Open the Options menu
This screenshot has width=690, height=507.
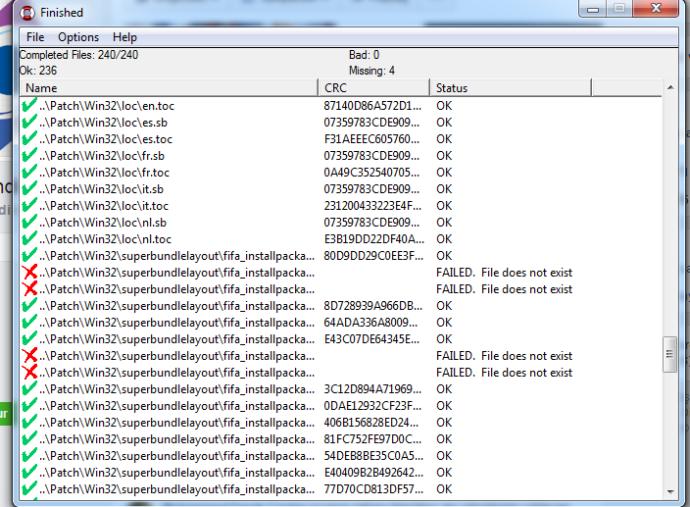click(77, 37)
